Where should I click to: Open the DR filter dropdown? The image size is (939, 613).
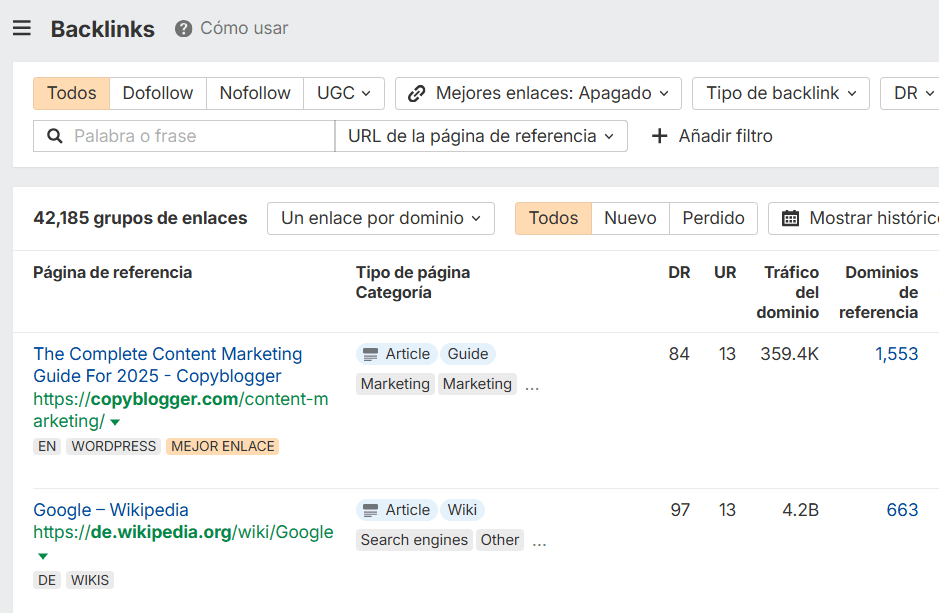pos(910,93)
